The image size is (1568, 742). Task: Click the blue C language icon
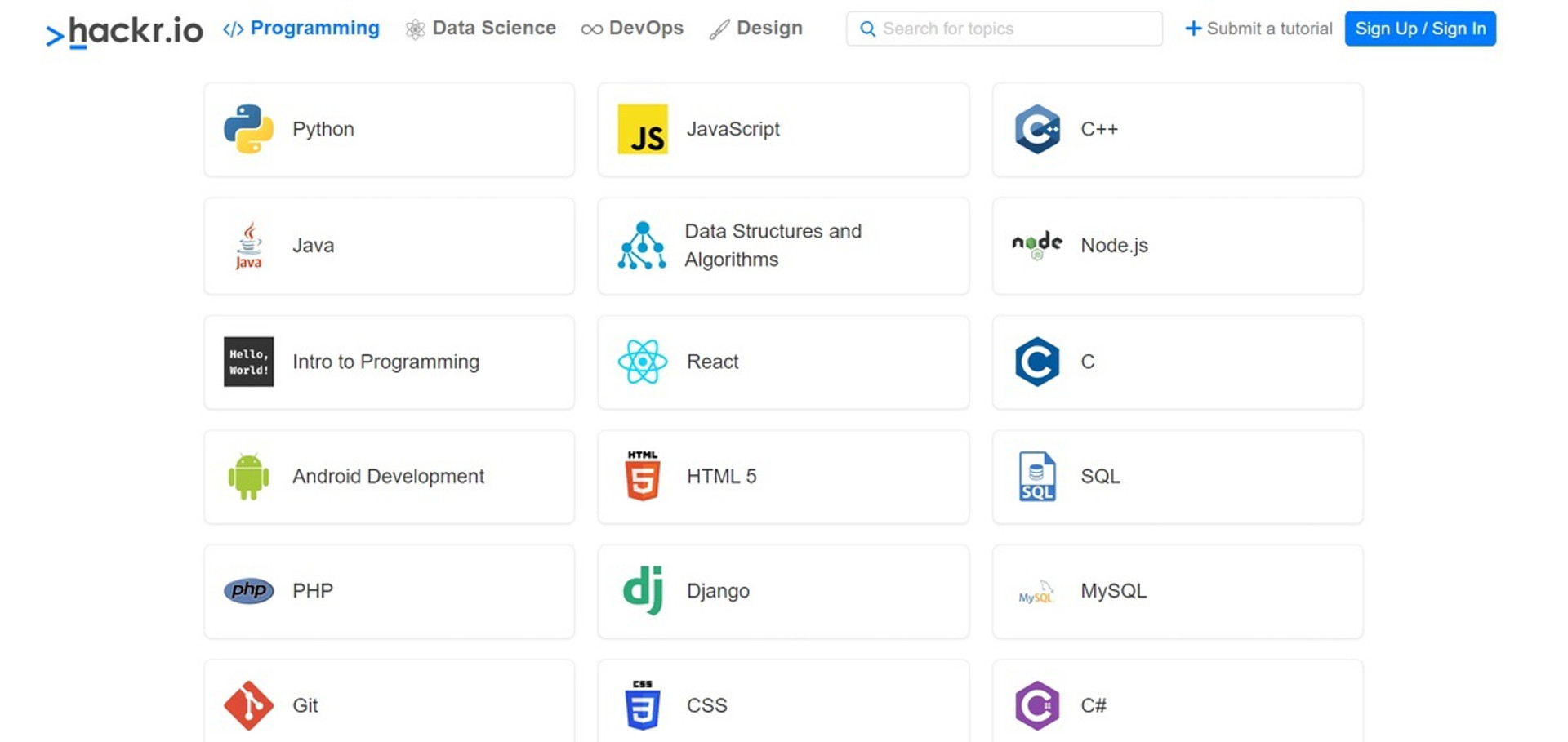(x=1037, y=362)
